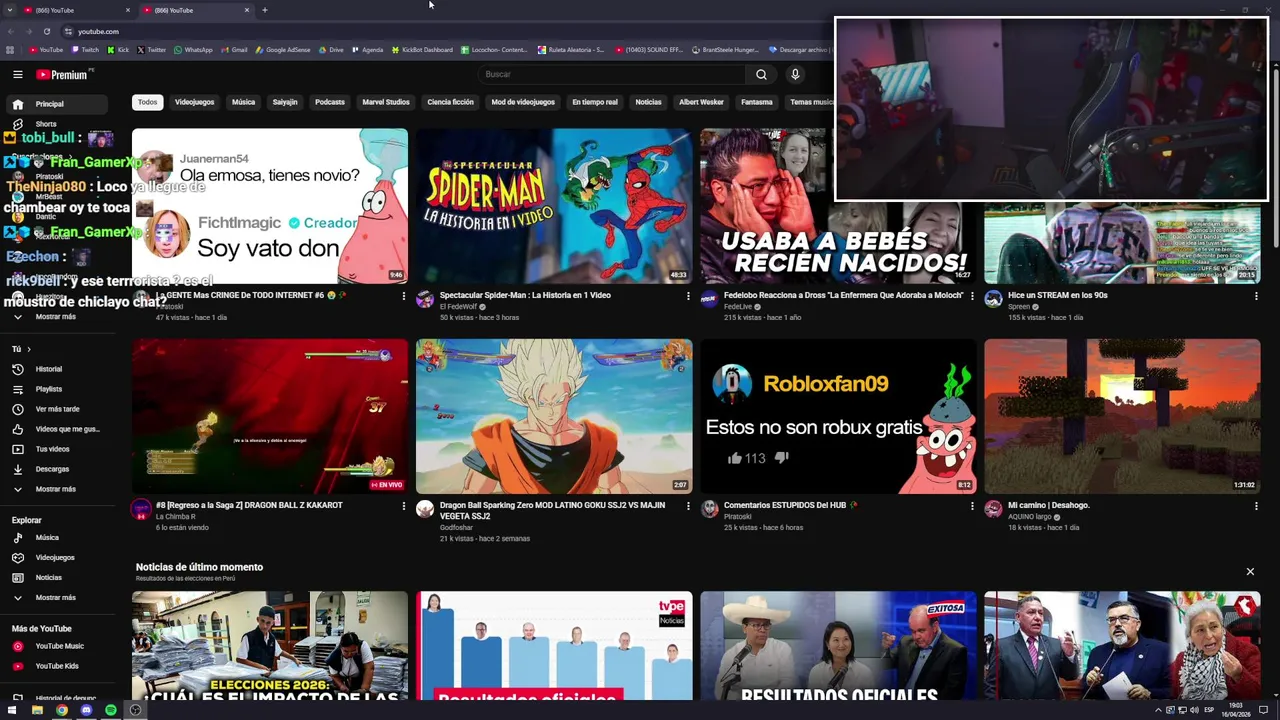Open options for Mi camino Desahogo video

pos(1256,506)
